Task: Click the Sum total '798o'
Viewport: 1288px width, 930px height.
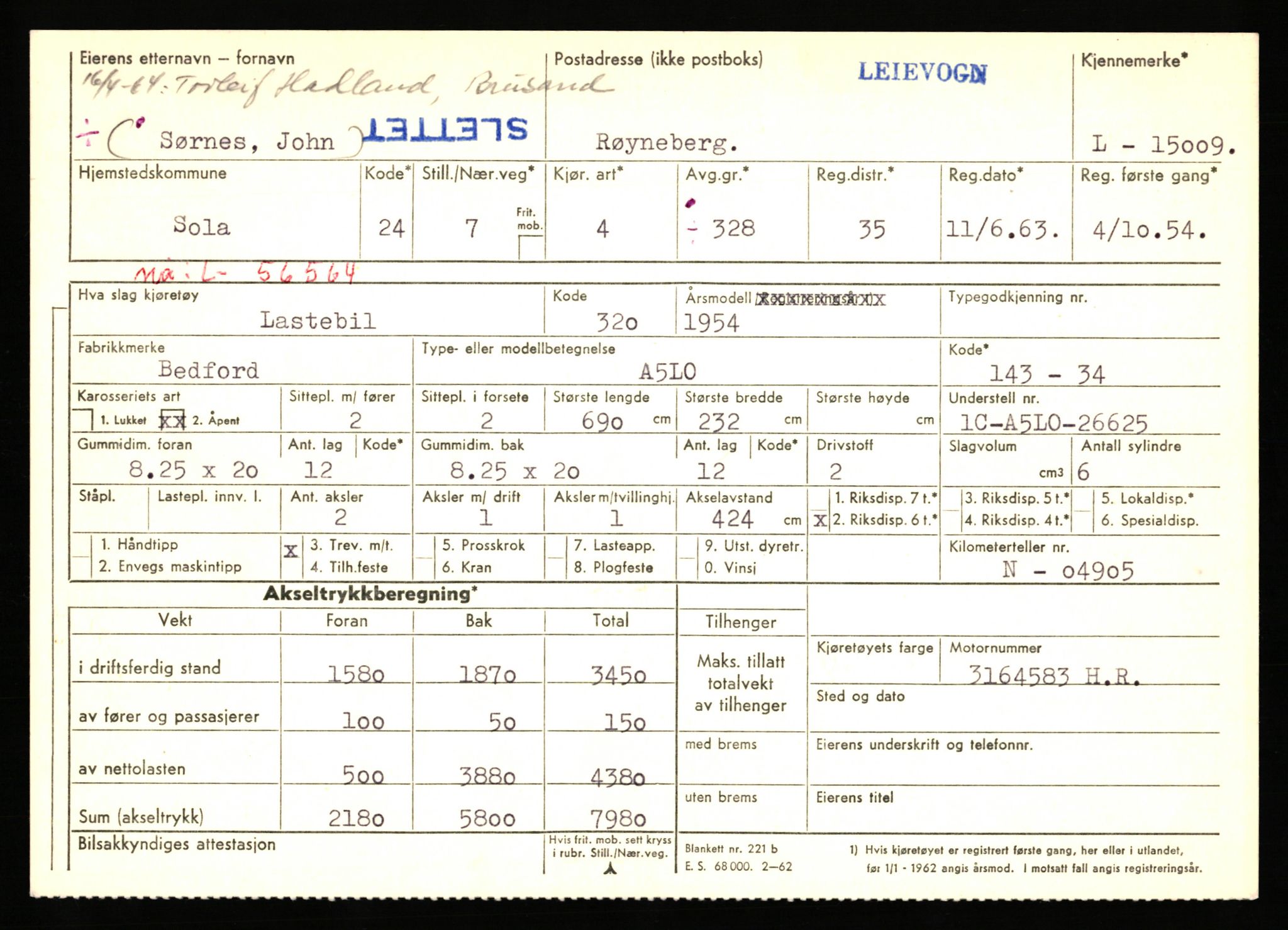Action: (x=618, y=819)
